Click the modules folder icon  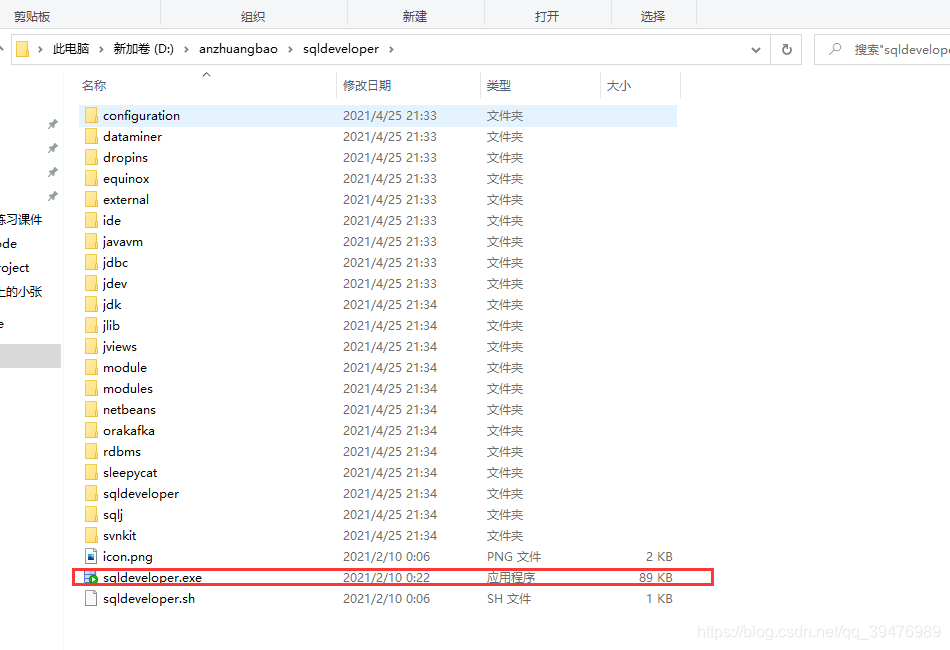91,388
